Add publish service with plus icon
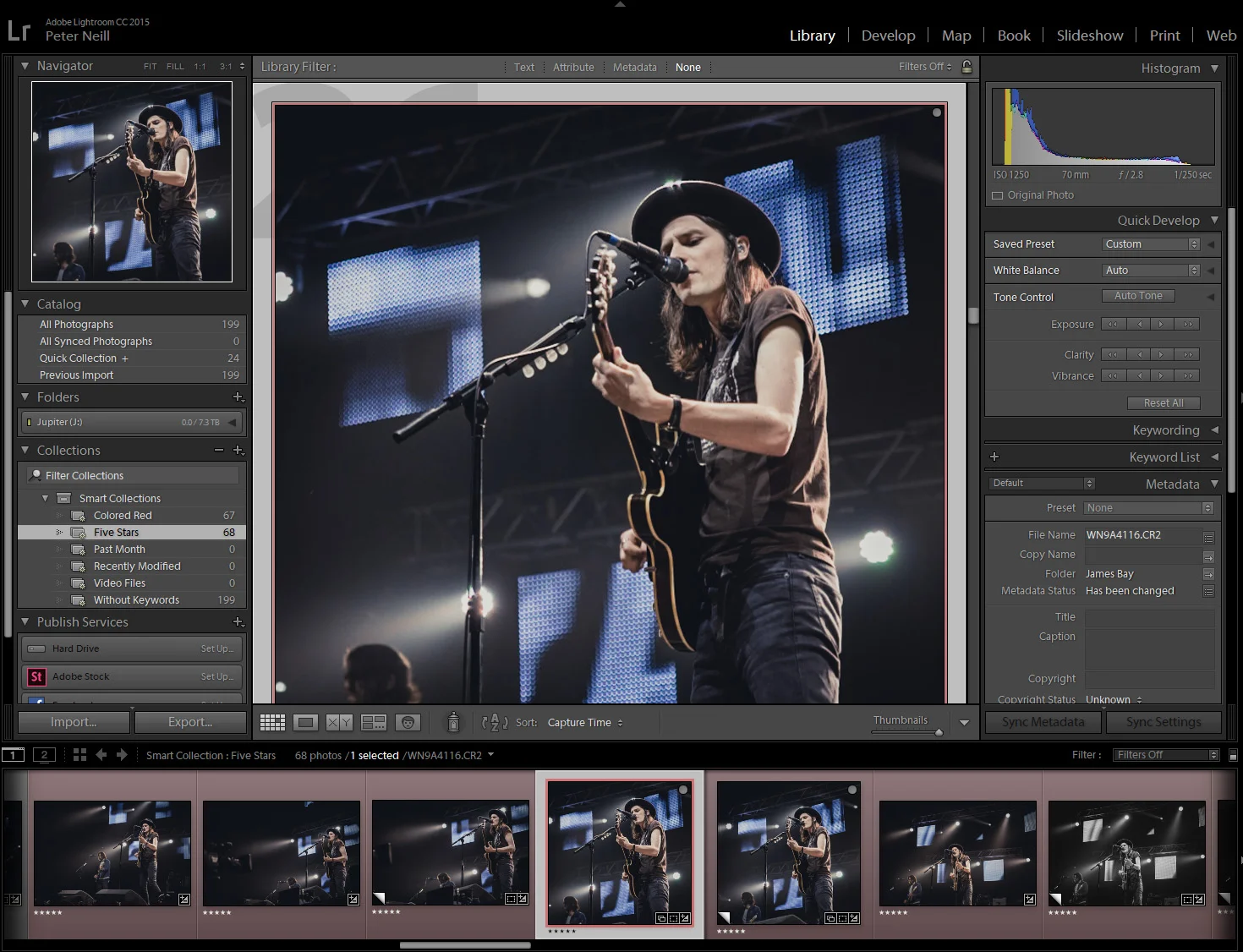 pos(238,622)
